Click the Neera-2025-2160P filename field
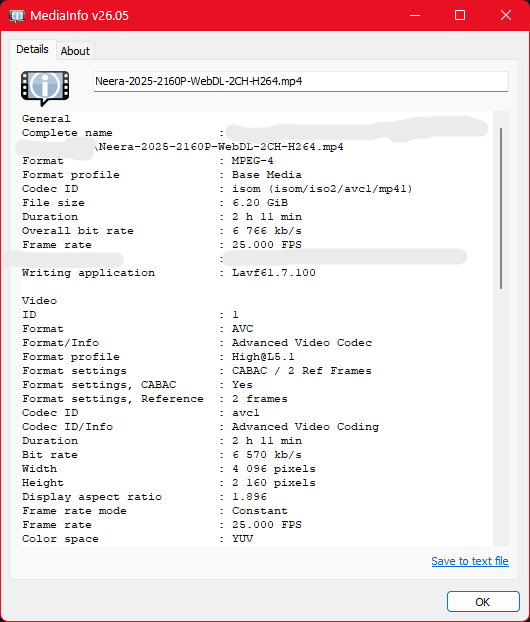530x622 pixels. coord(301,81)
